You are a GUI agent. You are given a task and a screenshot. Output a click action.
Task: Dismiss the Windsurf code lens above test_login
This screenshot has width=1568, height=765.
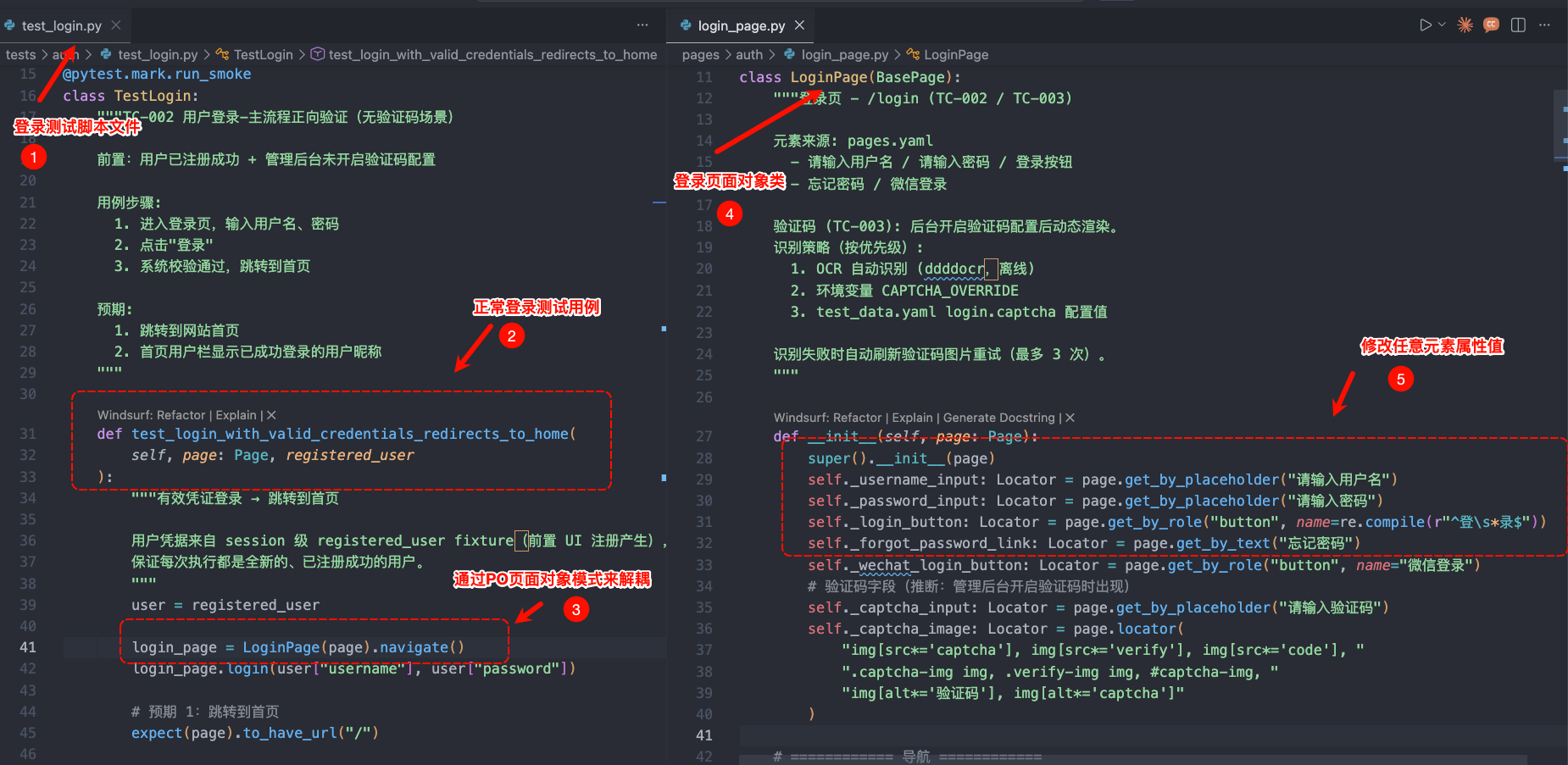(271, 415)
